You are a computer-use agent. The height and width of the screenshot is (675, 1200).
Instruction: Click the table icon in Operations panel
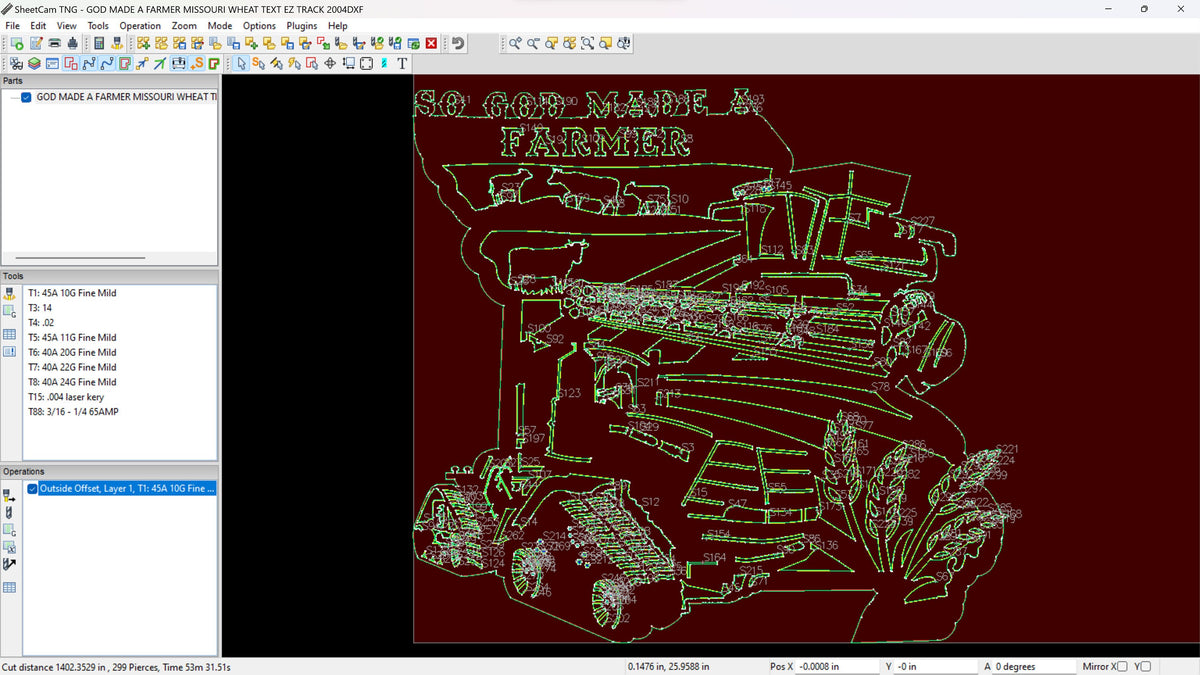10,587
